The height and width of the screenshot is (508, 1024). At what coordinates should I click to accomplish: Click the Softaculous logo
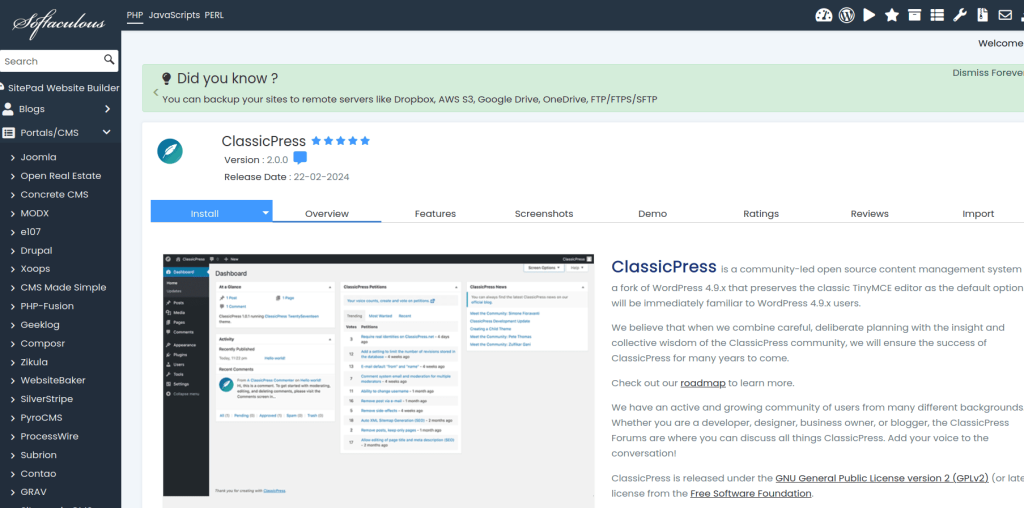59,23
